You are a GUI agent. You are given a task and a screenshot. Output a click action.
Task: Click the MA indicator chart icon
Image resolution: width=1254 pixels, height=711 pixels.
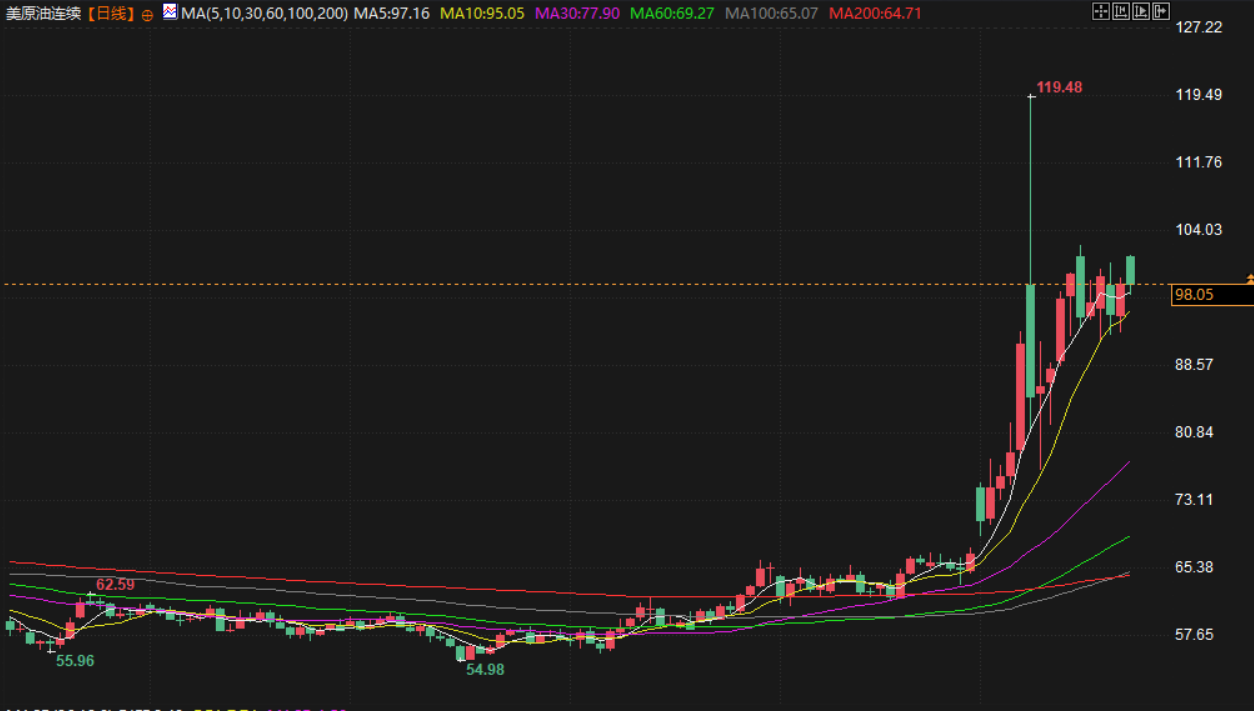[170, 12]
